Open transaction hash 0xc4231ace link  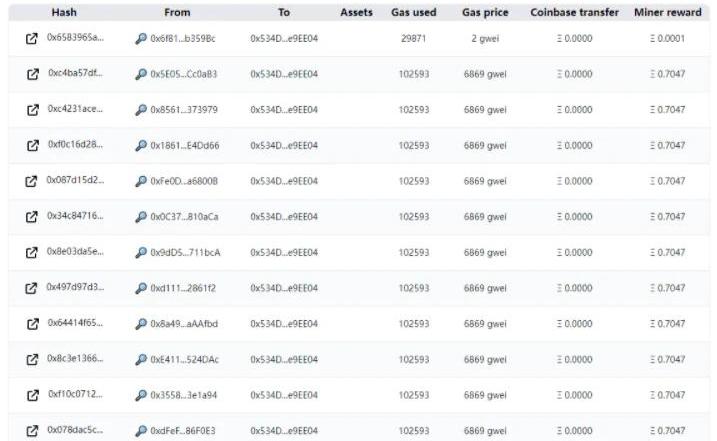click(75, 109)
